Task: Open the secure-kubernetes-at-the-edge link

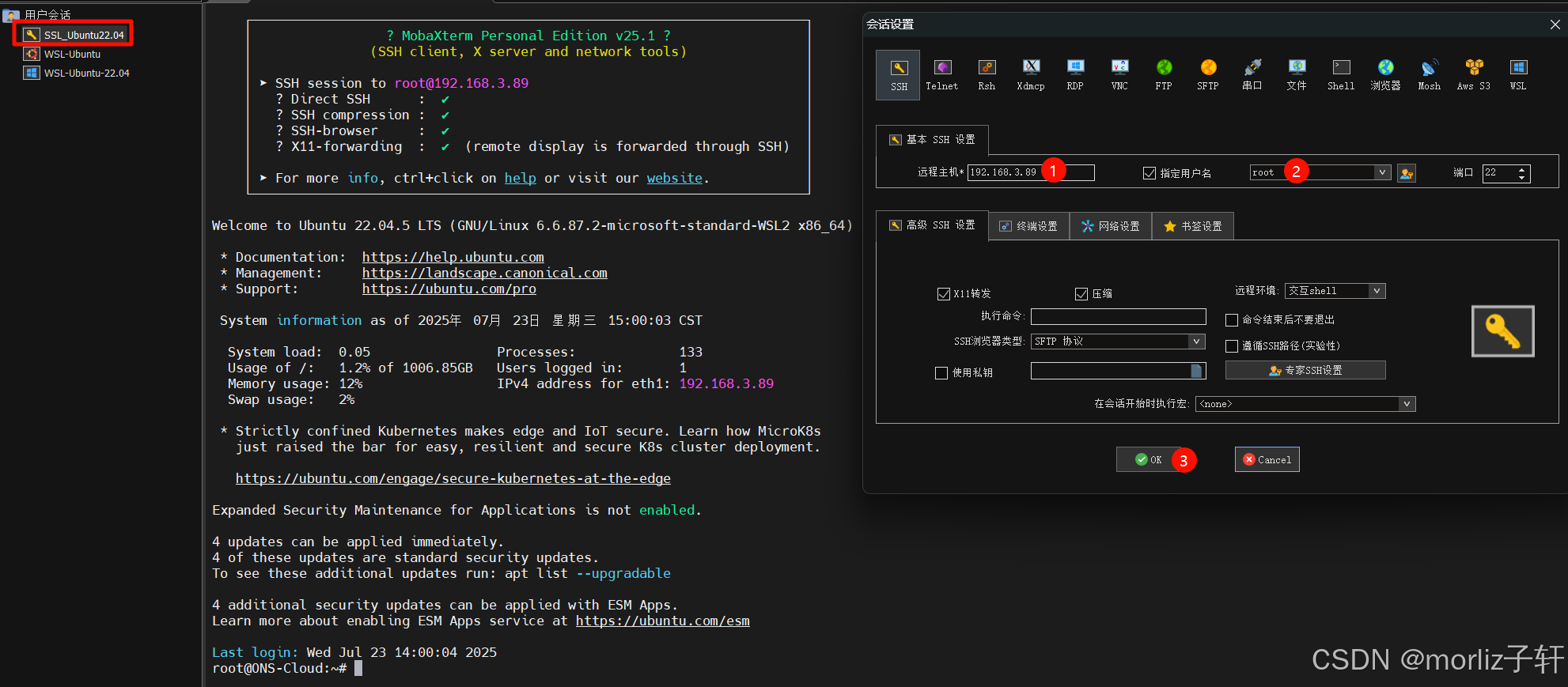Action: 453,478
